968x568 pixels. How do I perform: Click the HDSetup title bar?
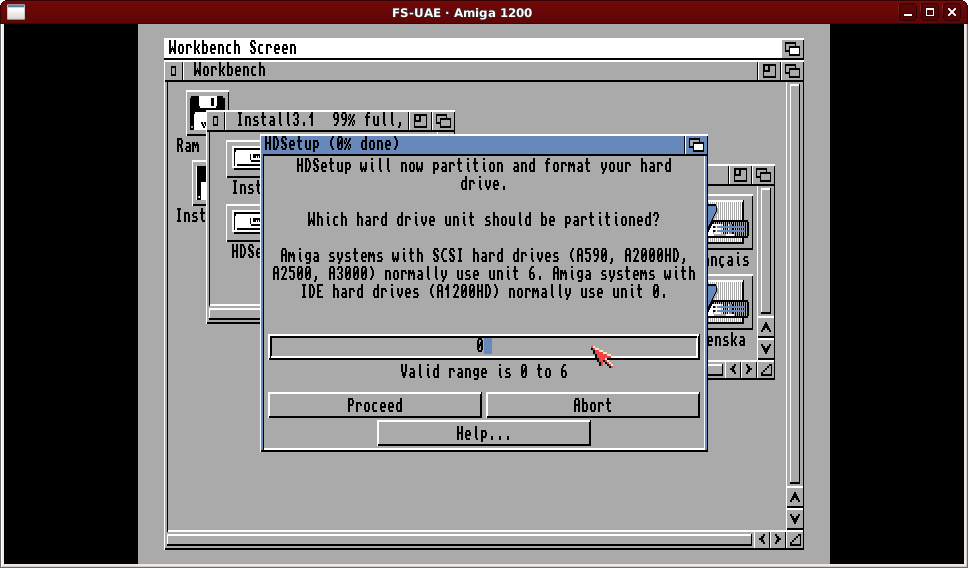coord(474,144)
